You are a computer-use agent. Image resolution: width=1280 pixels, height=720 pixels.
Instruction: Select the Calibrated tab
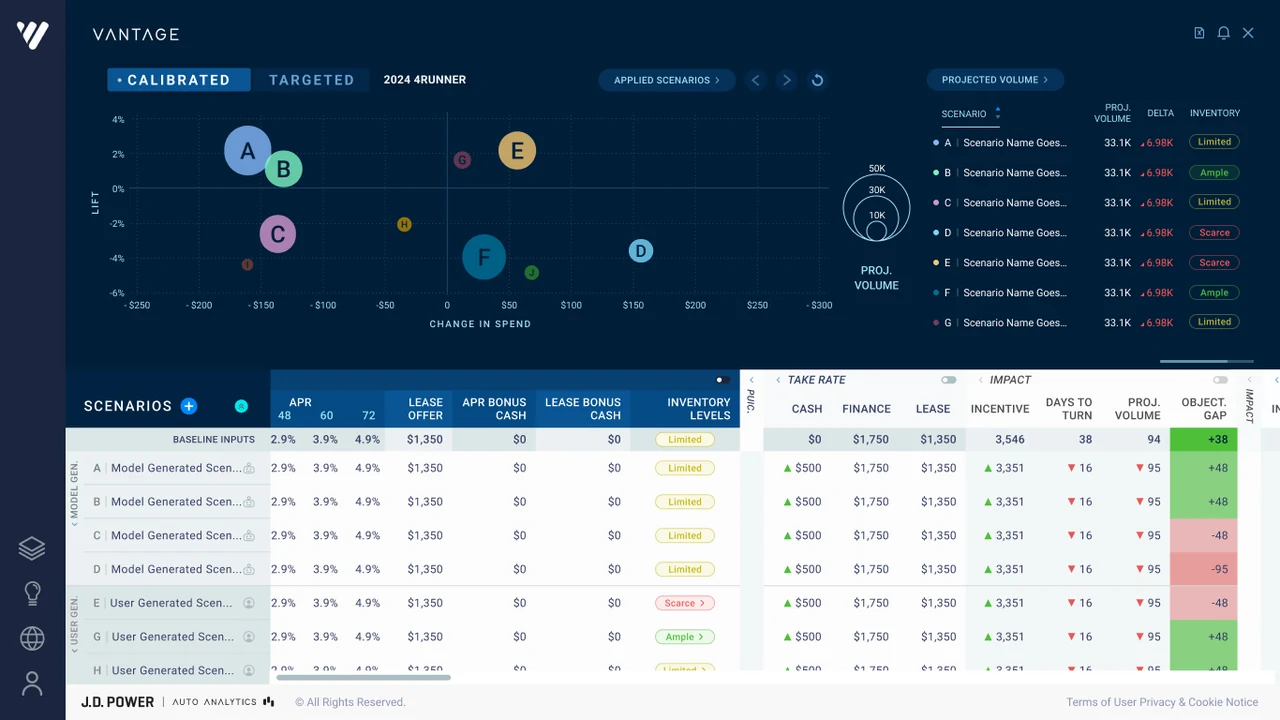[x=179, y=80]
